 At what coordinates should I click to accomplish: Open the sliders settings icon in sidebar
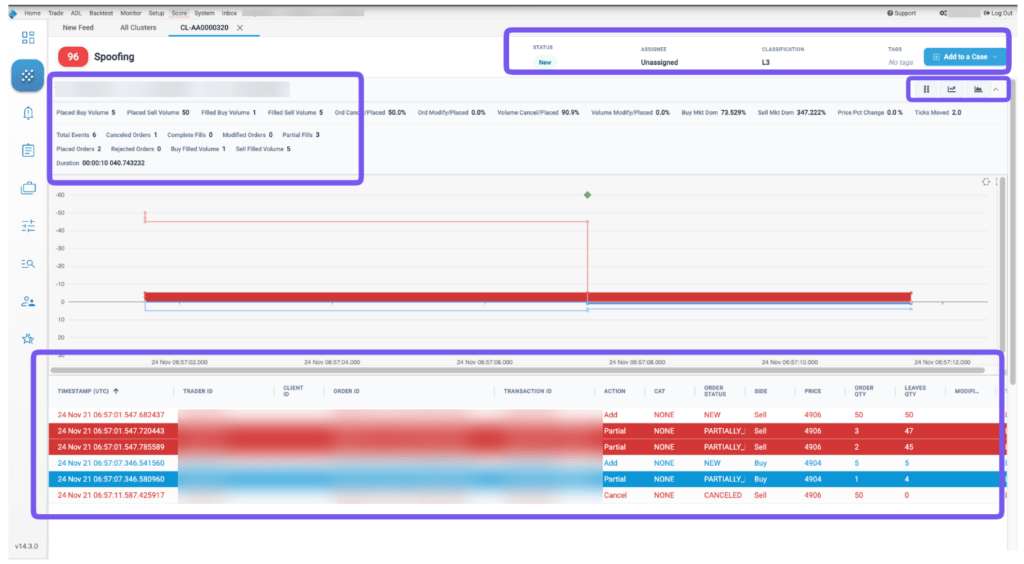click(27, 226)
